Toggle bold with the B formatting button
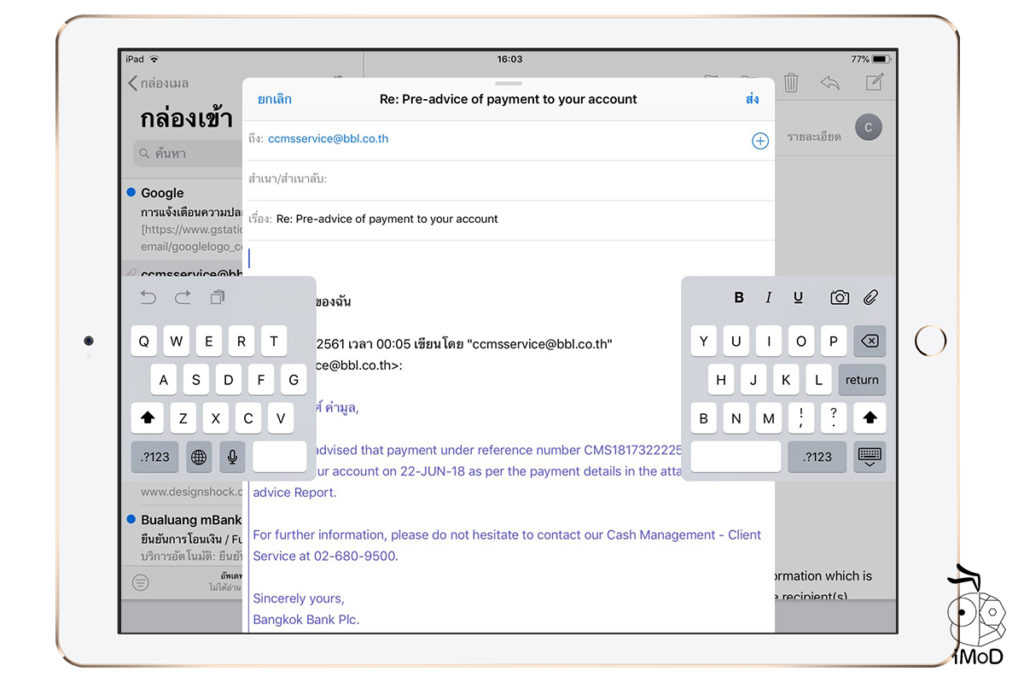Viewport: 1024px width, 683px height. [738, 297]
